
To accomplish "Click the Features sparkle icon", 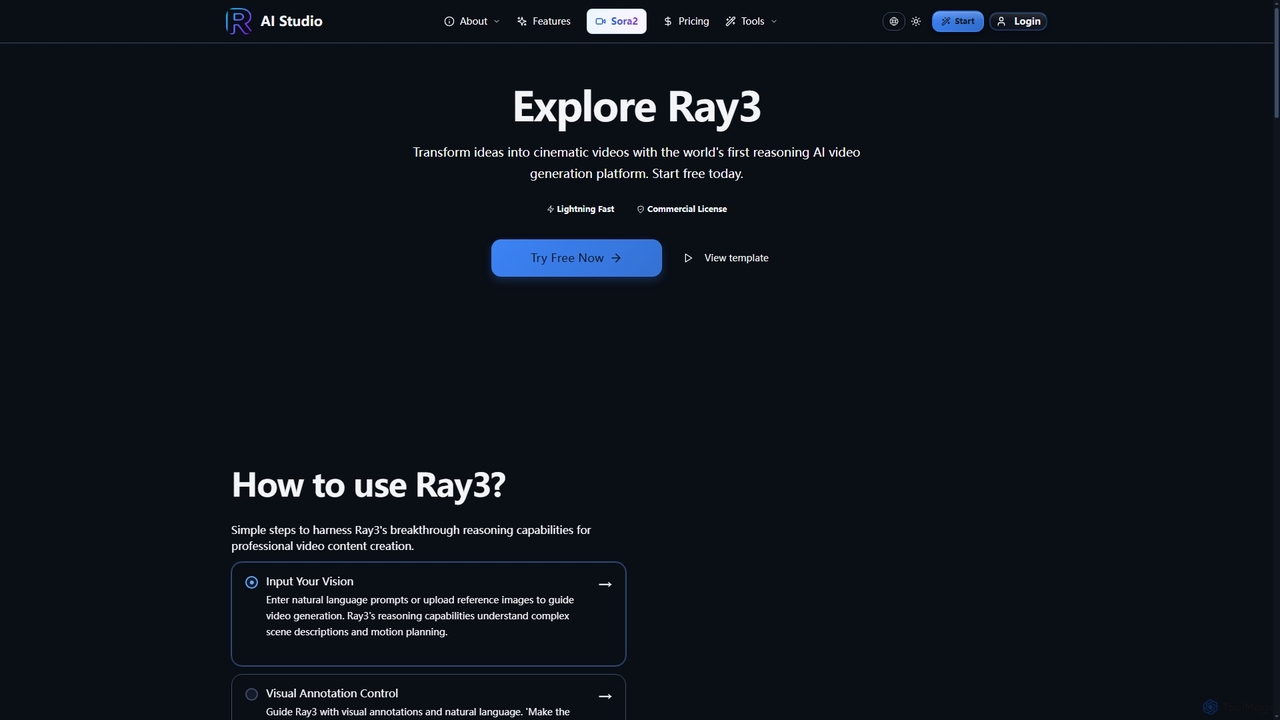I will click(522, 21).
